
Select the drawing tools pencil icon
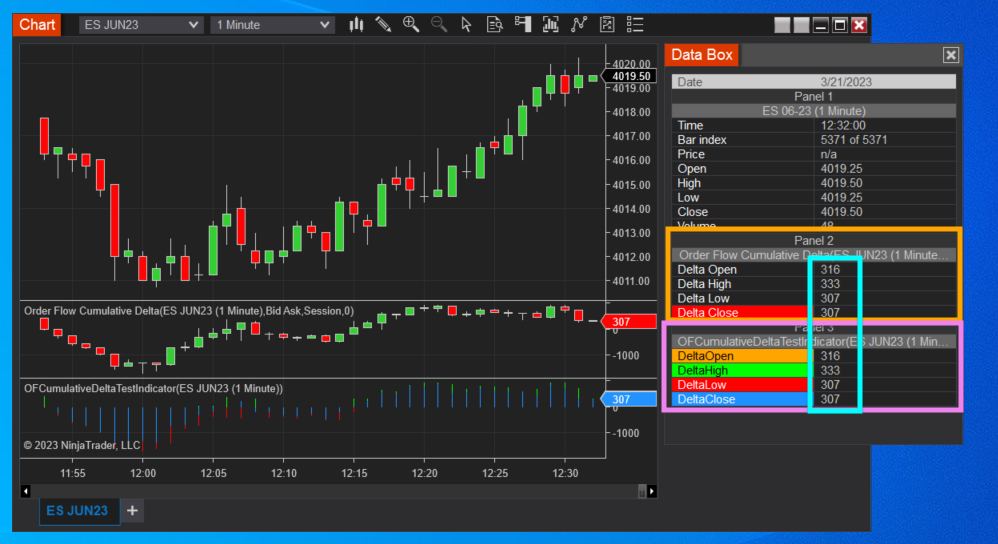click(383, 25)
